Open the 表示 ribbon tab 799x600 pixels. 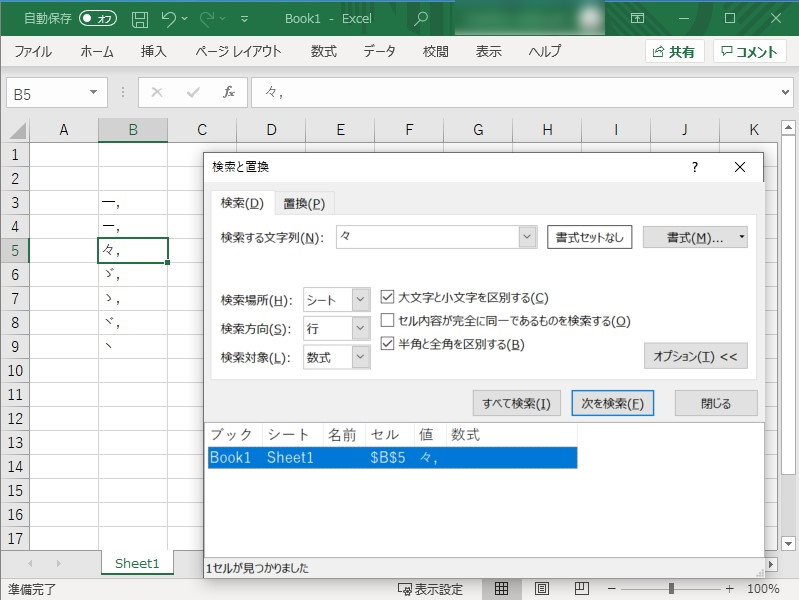click(x=488, y=51)
